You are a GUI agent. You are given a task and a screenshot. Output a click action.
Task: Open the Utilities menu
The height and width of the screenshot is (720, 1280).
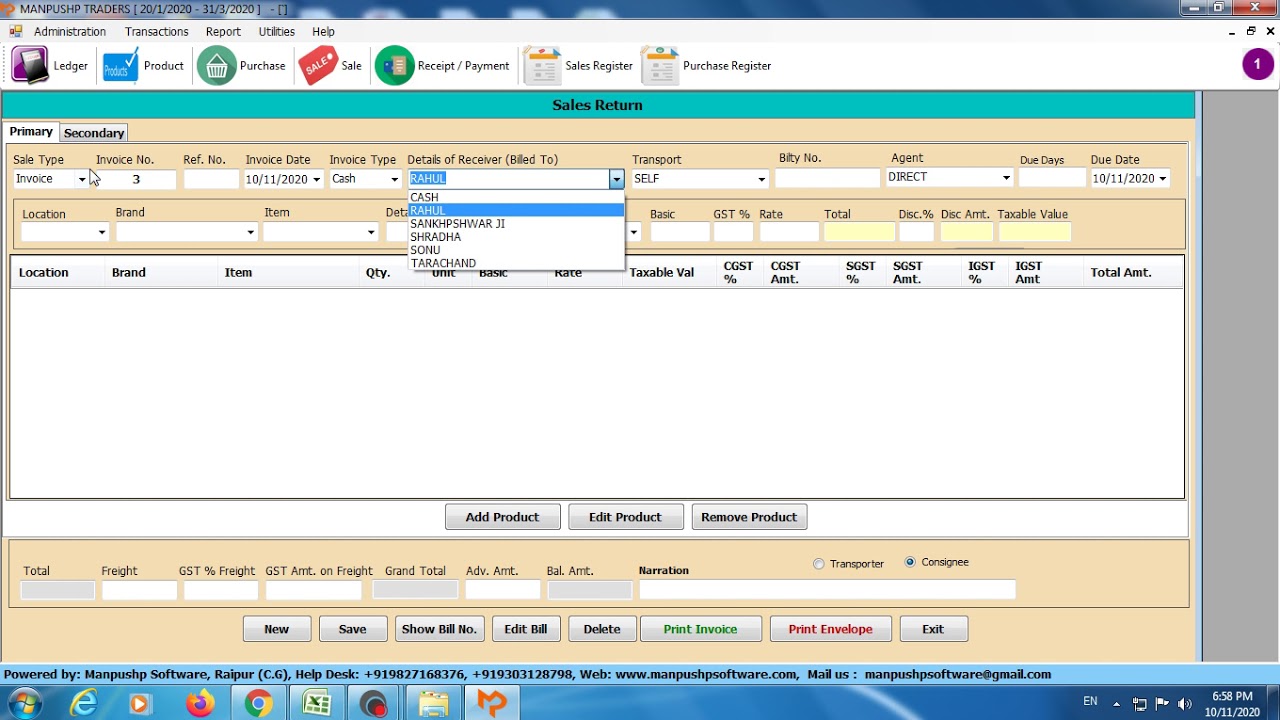(x=277, y=32)
